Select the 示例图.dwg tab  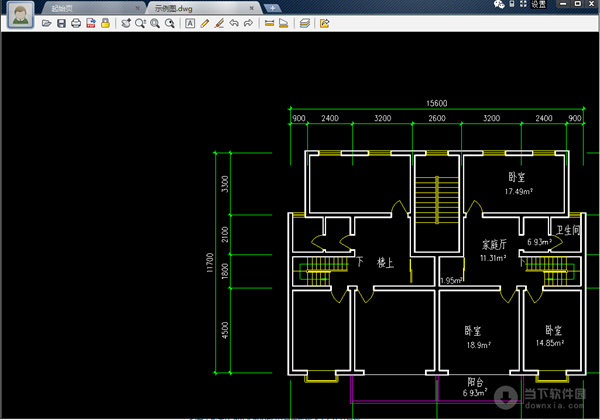(180, 8)
